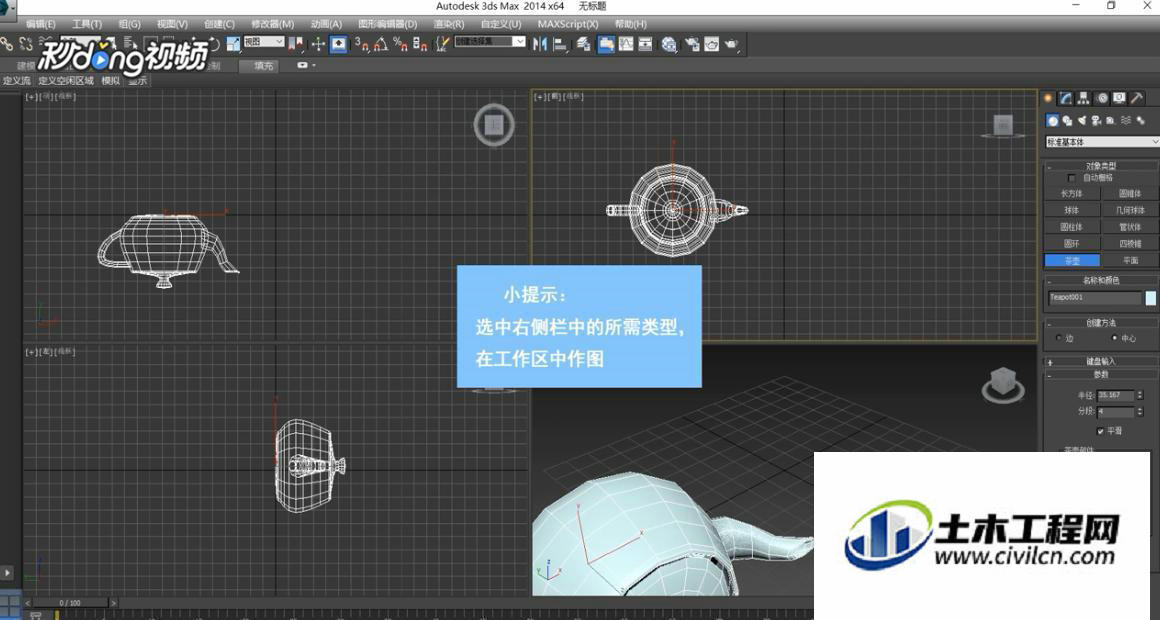The image size is (1160, 620).
Task: Click the 管状体 tube button
Action: coord(1130,227)
